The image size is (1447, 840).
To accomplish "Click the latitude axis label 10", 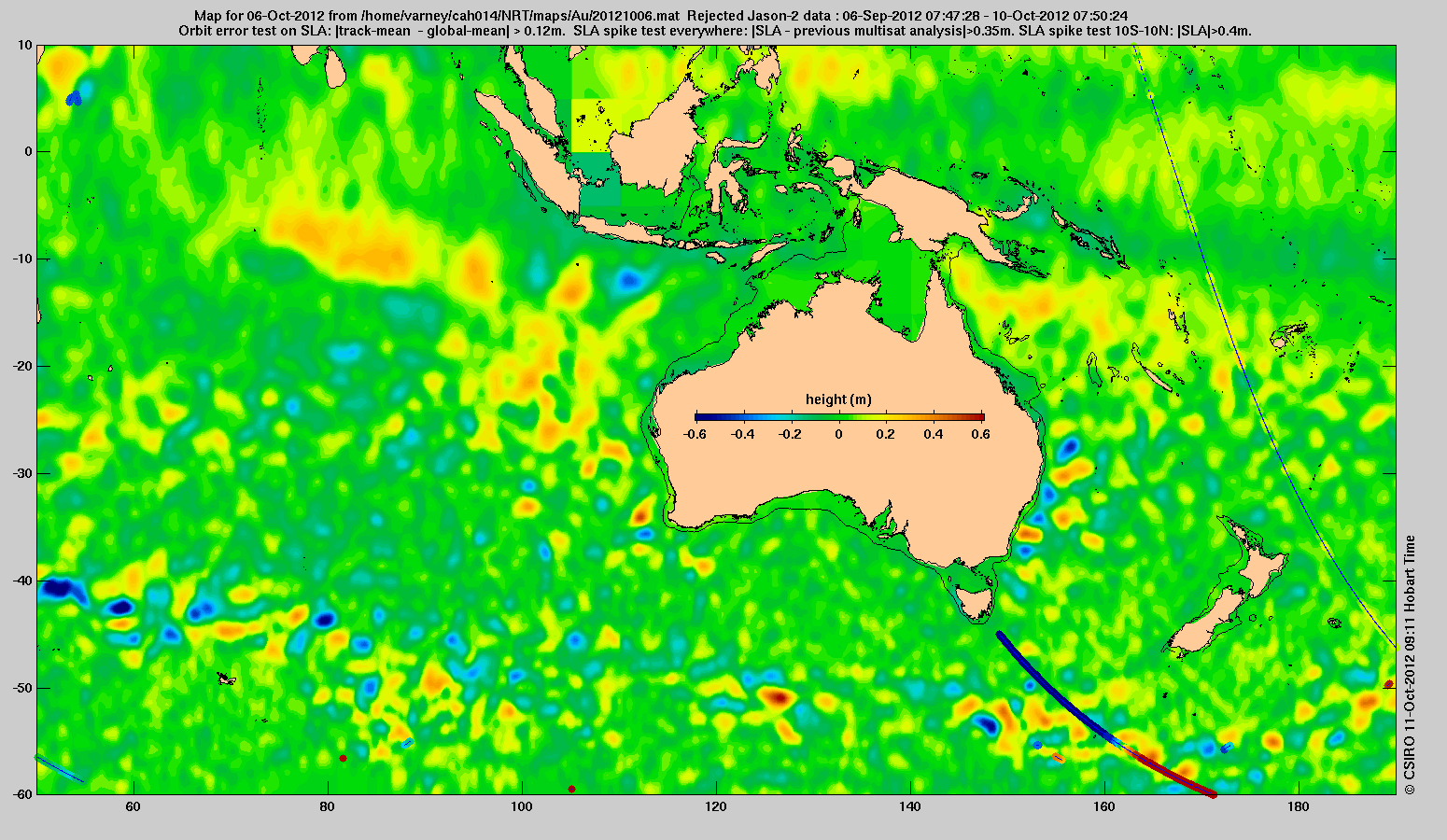I will tap(25, 45).
